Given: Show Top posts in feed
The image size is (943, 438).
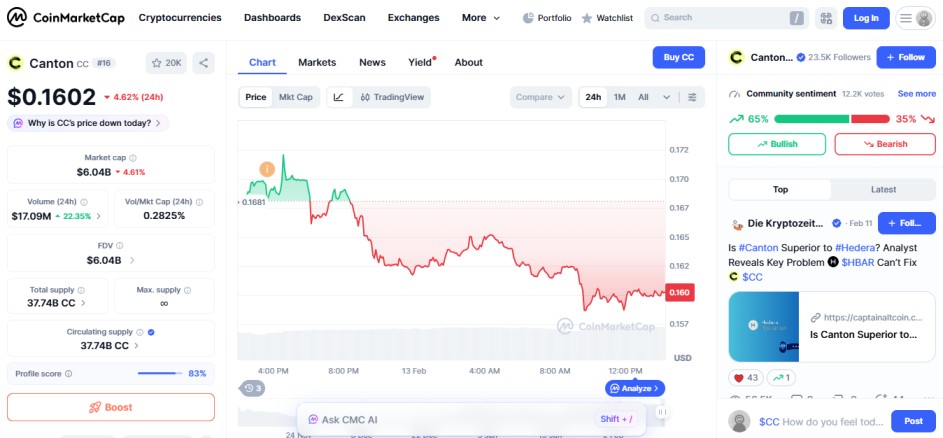Looking at the screenshot, I should tap(780, 190).
